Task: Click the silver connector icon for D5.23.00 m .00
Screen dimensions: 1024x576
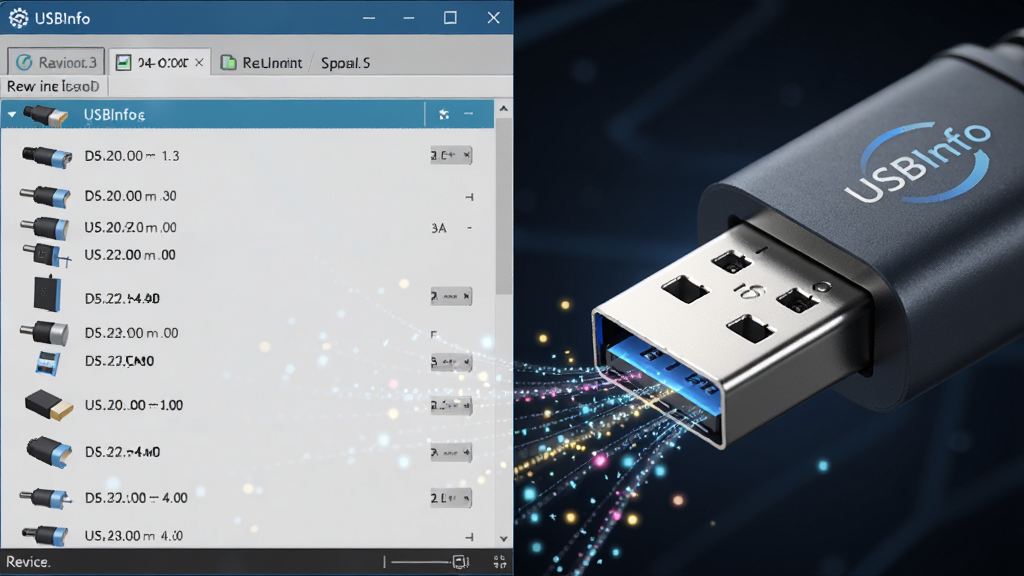Action: pos(44,333)
